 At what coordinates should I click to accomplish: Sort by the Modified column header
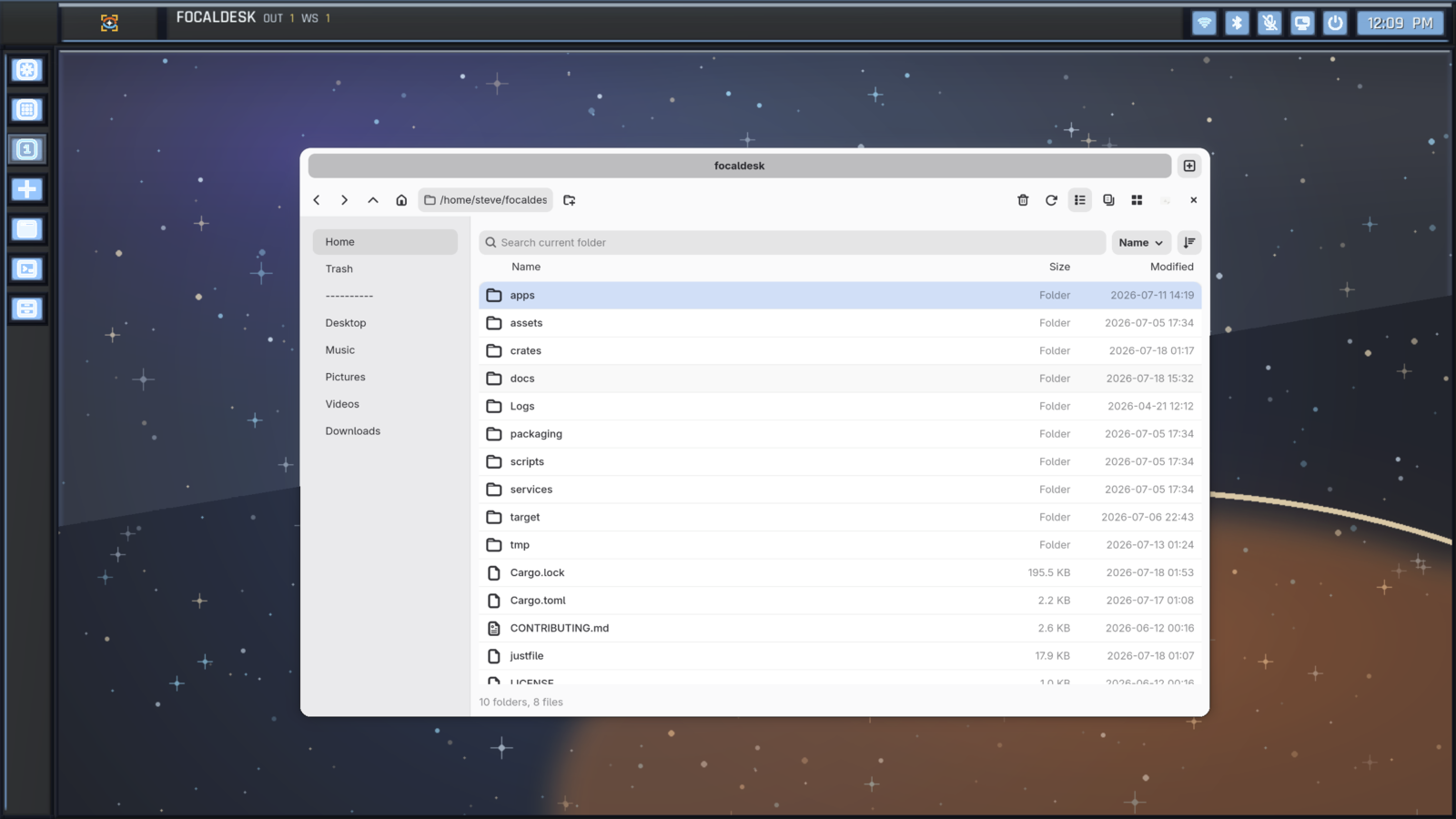[x=1171, y=267]
